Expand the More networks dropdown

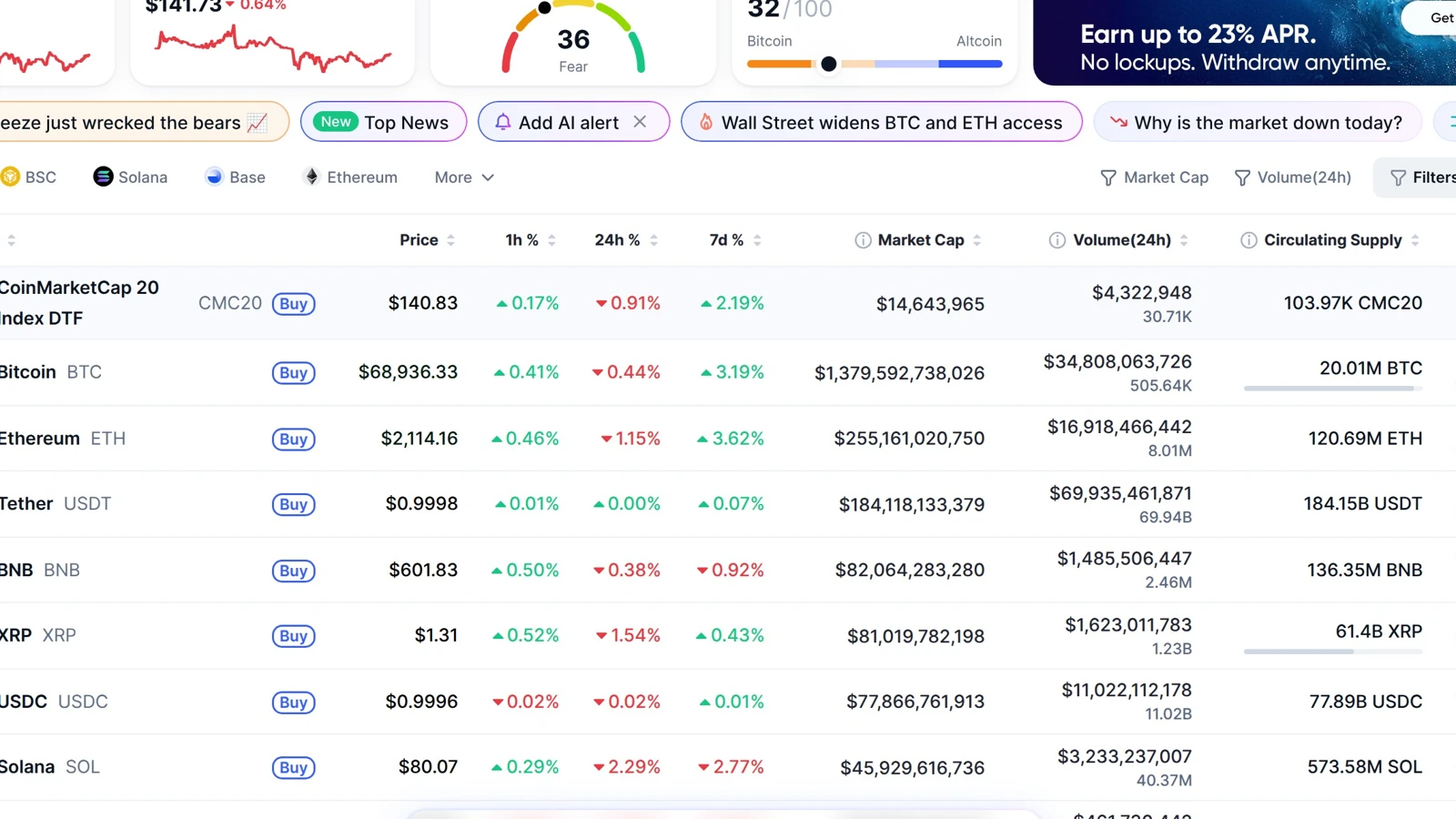click(464, 177)
